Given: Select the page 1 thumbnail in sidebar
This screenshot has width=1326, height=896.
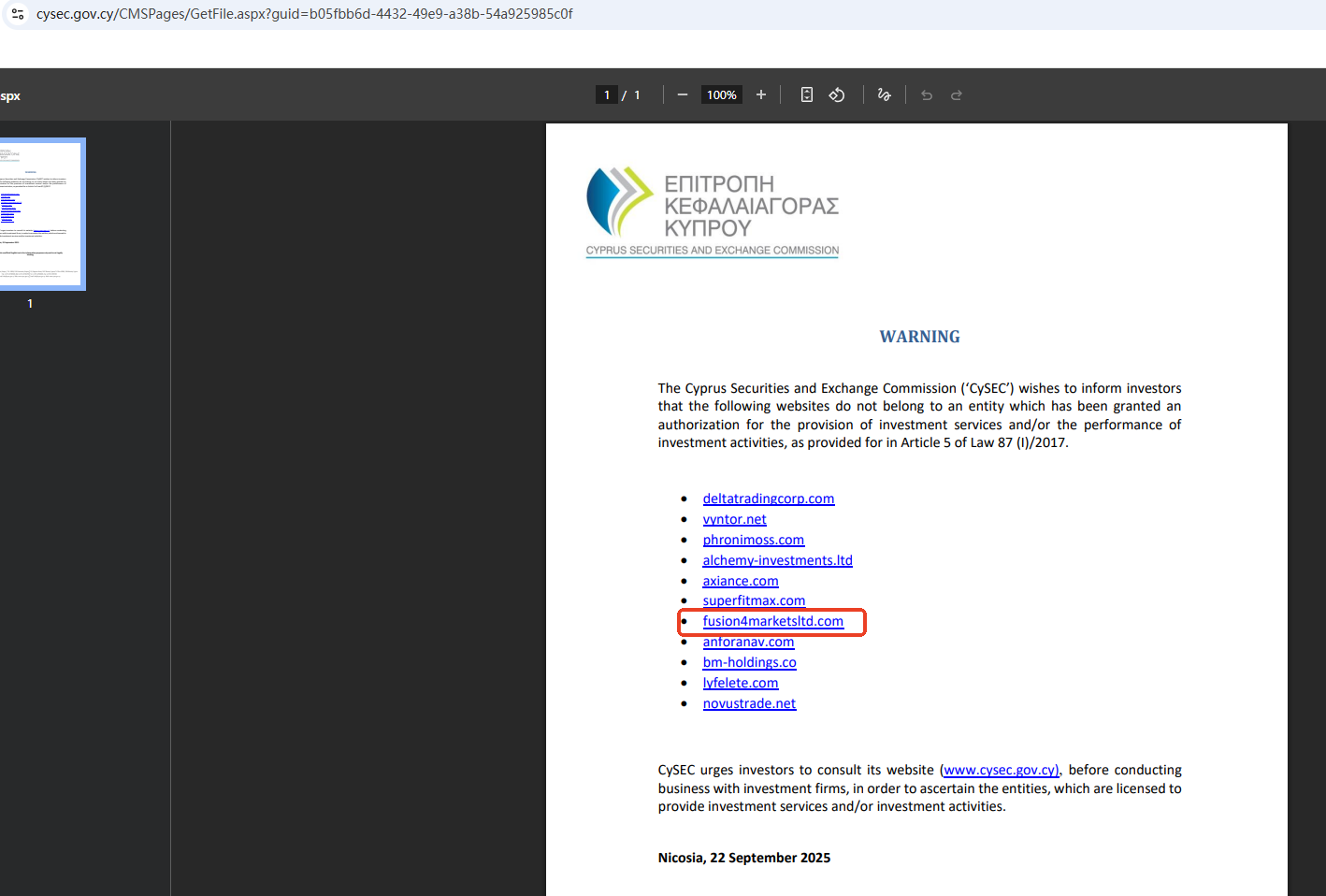Looking at the screenshot, I should coord(39,214).
